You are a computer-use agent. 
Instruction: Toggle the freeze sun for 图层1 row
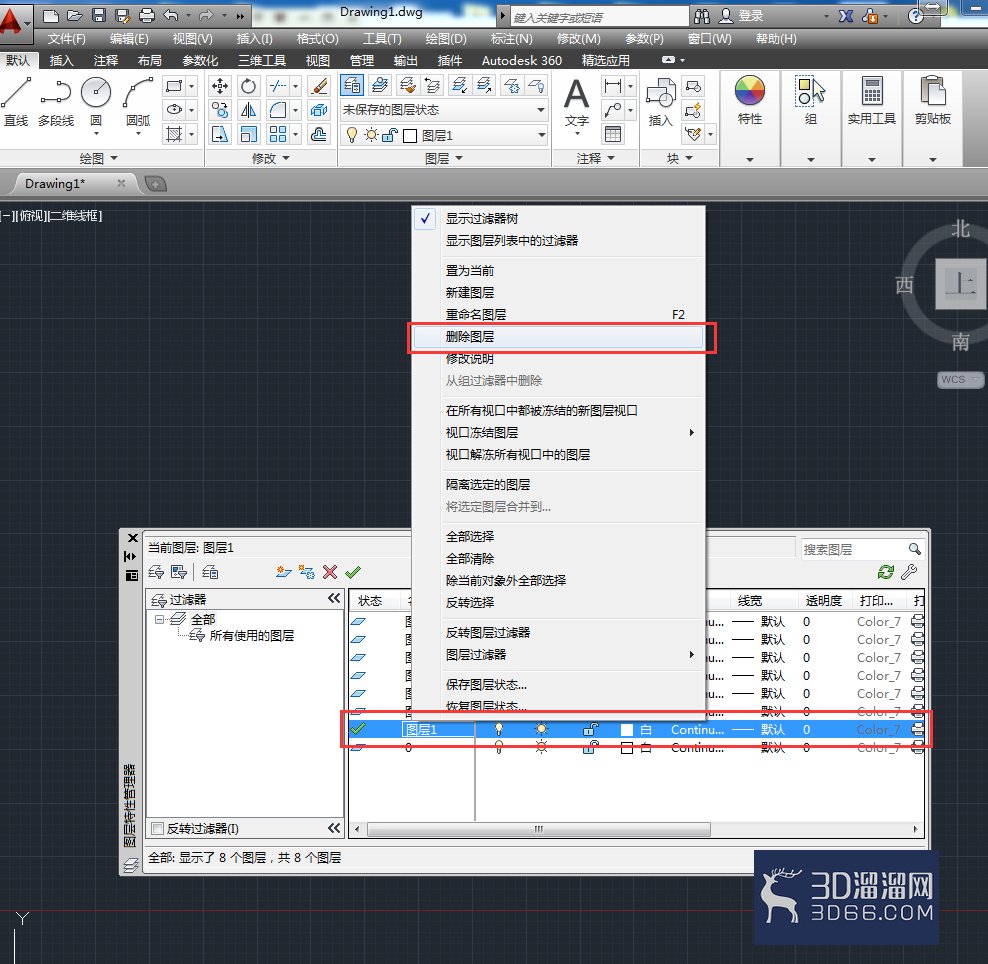click(x=541, y=730)
